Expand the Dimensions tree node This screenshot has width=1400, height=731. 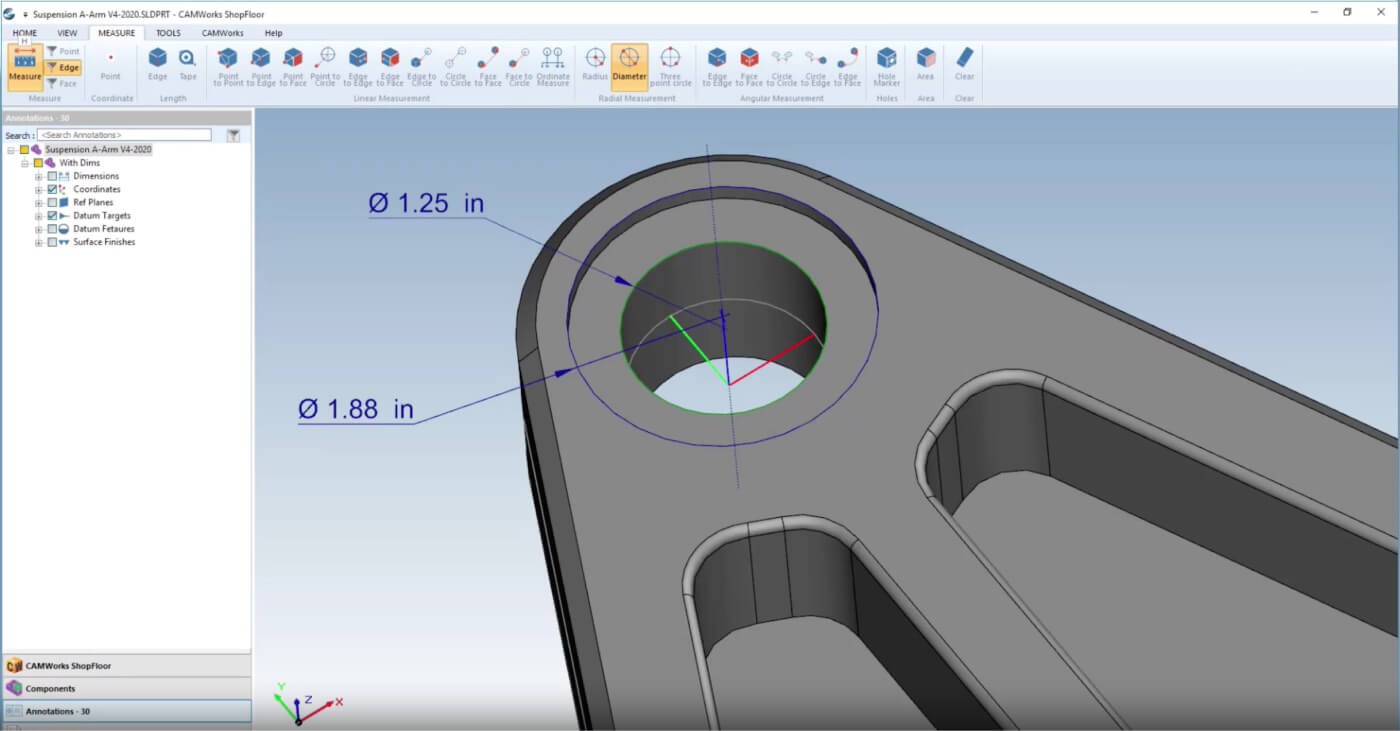pyautogui.click(x=39, y=176)
